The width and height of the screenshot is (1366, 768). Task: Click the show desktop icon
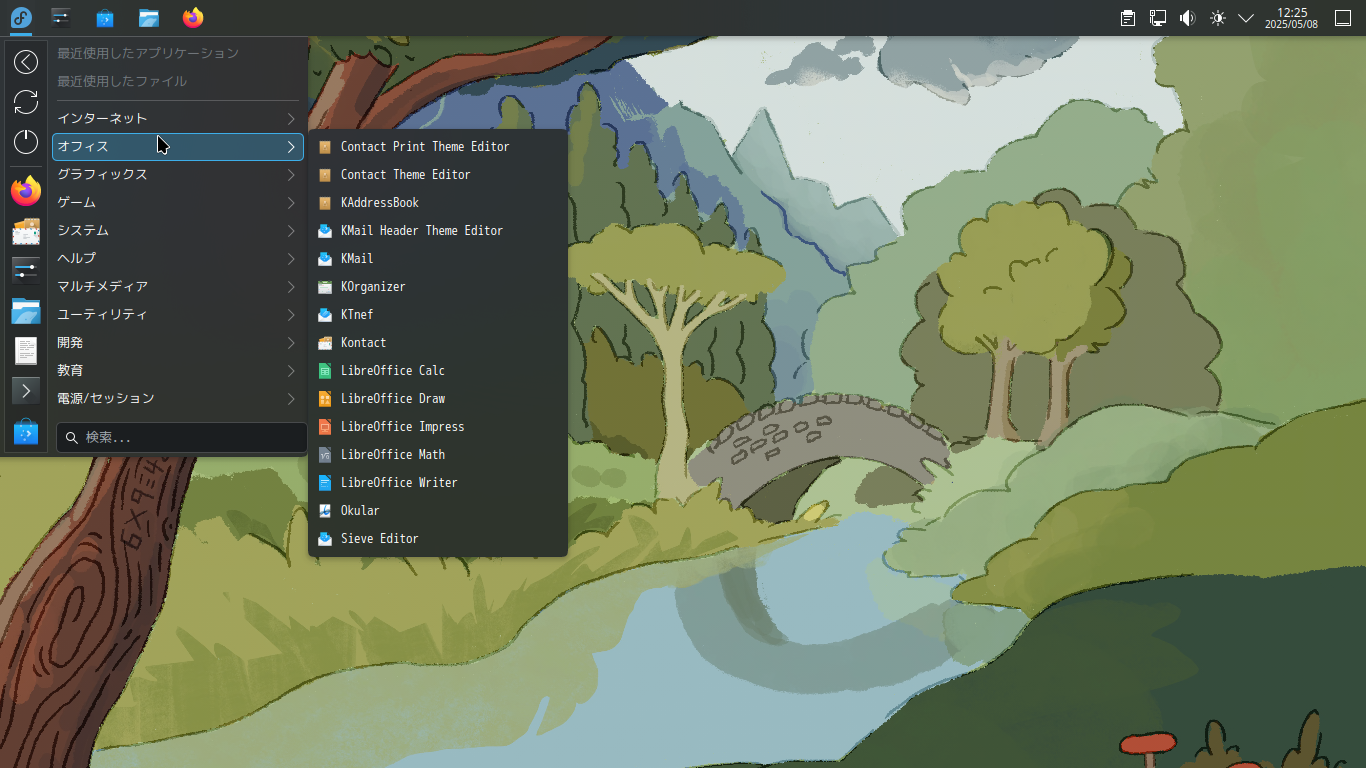pyautogui.click(x=1343, y=18)
